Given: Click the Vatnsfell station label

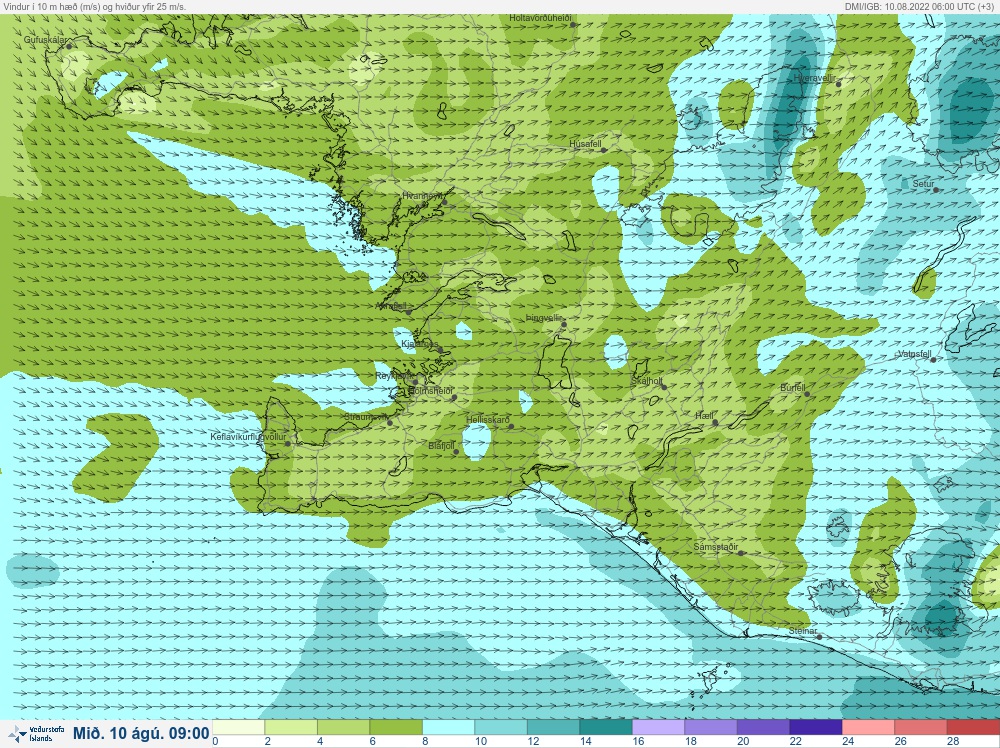Looking at the screenshot, I should 915,354.
